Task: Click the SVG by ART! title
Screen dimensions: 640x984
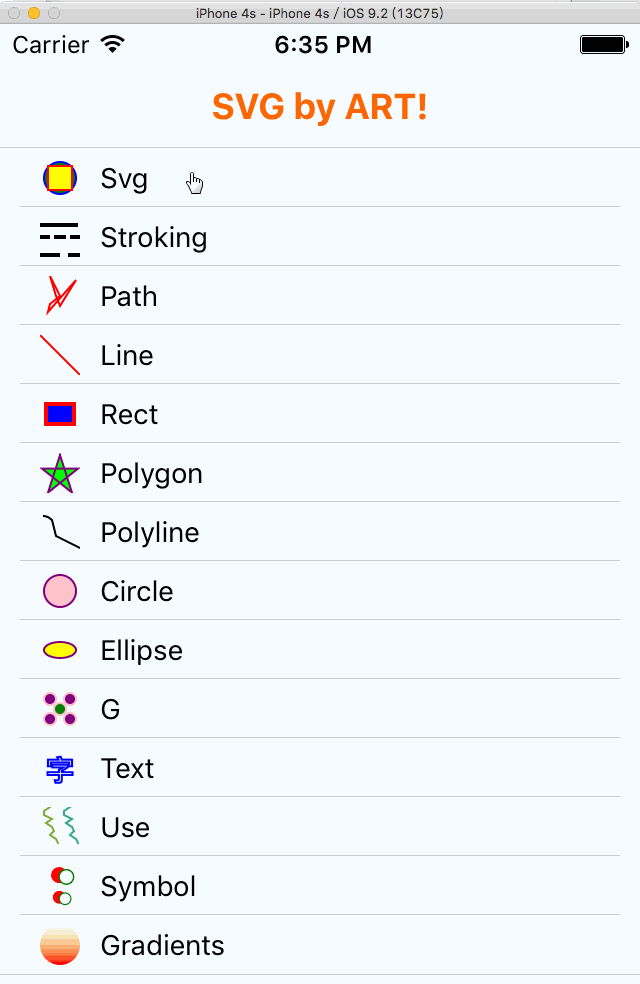Action: point(320,107)
